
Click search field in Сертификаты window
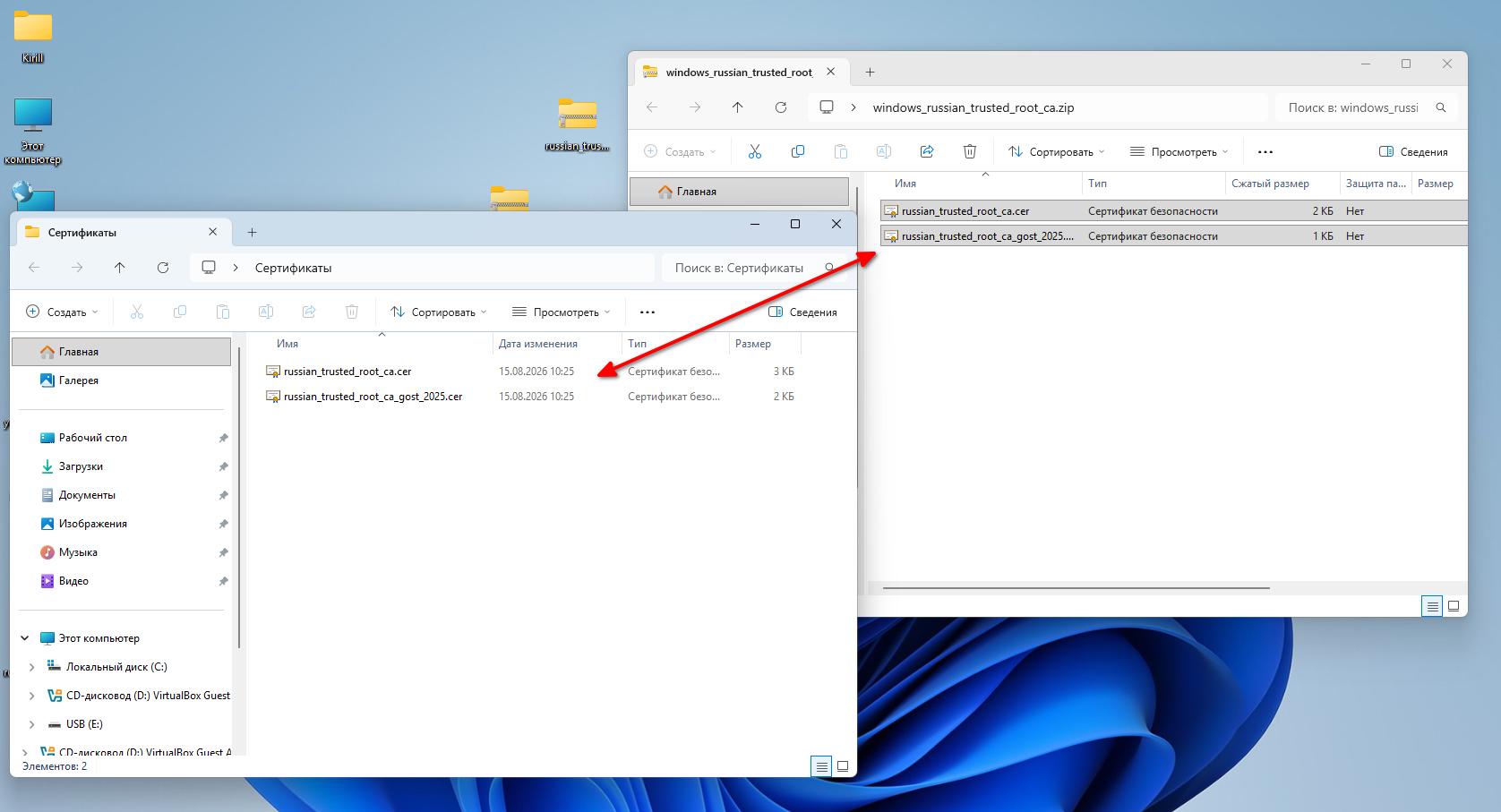[754, 268]
